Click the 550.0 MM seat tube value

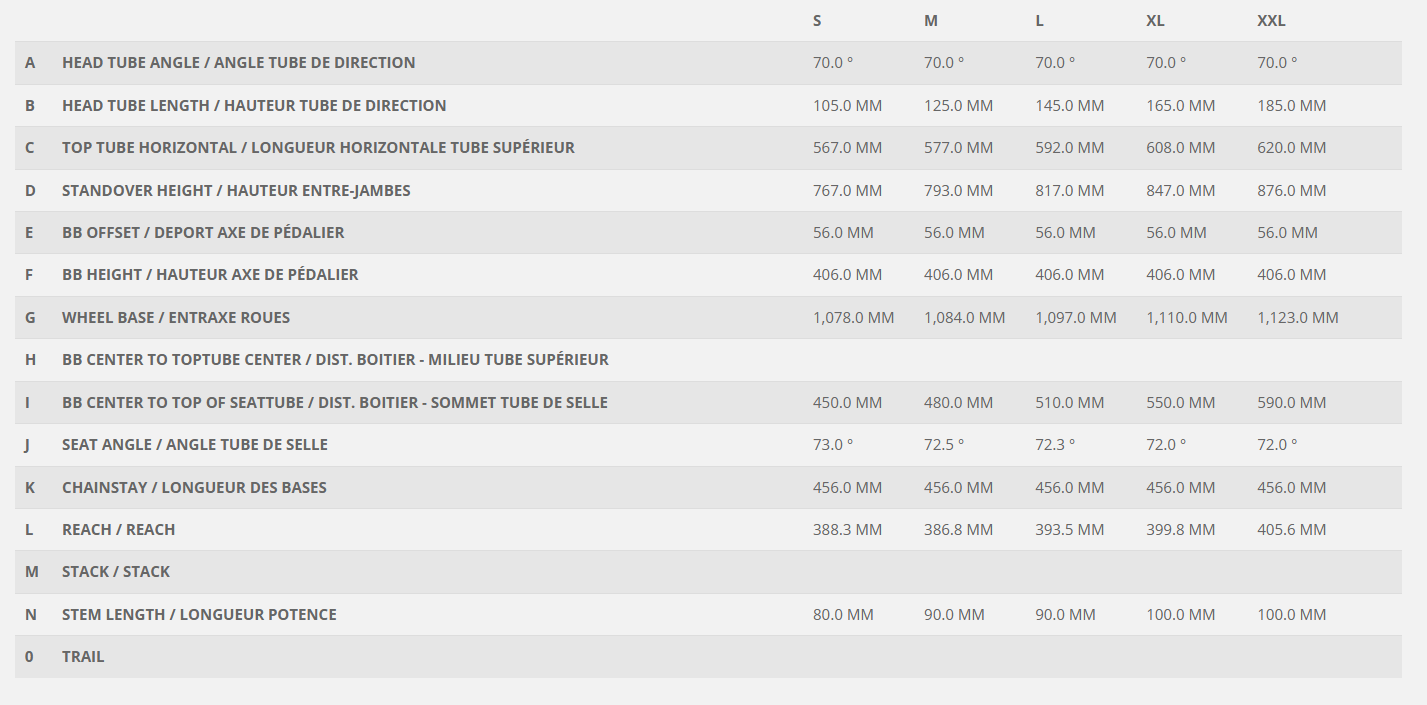coord(1180,403)
